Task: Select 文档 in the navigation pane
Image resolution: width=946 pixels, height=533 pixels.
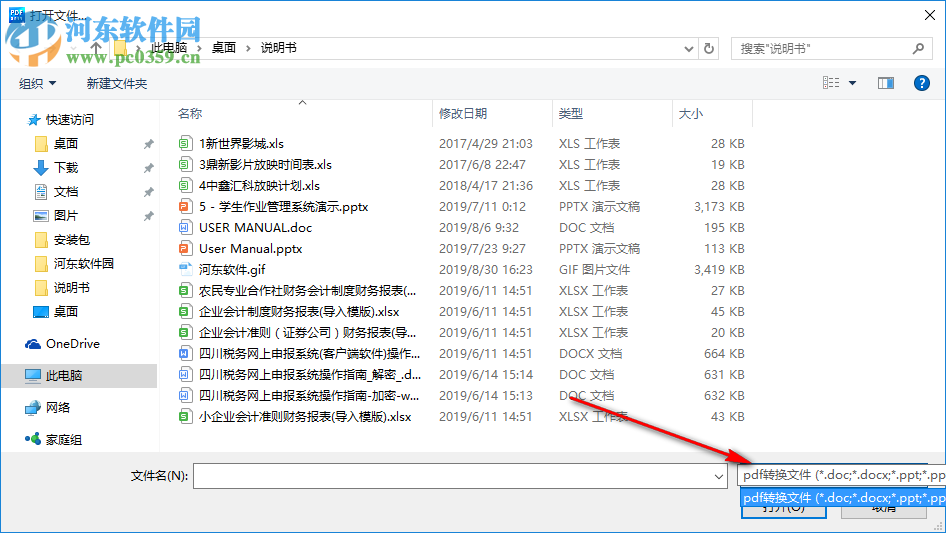Action: click(66, 192)
